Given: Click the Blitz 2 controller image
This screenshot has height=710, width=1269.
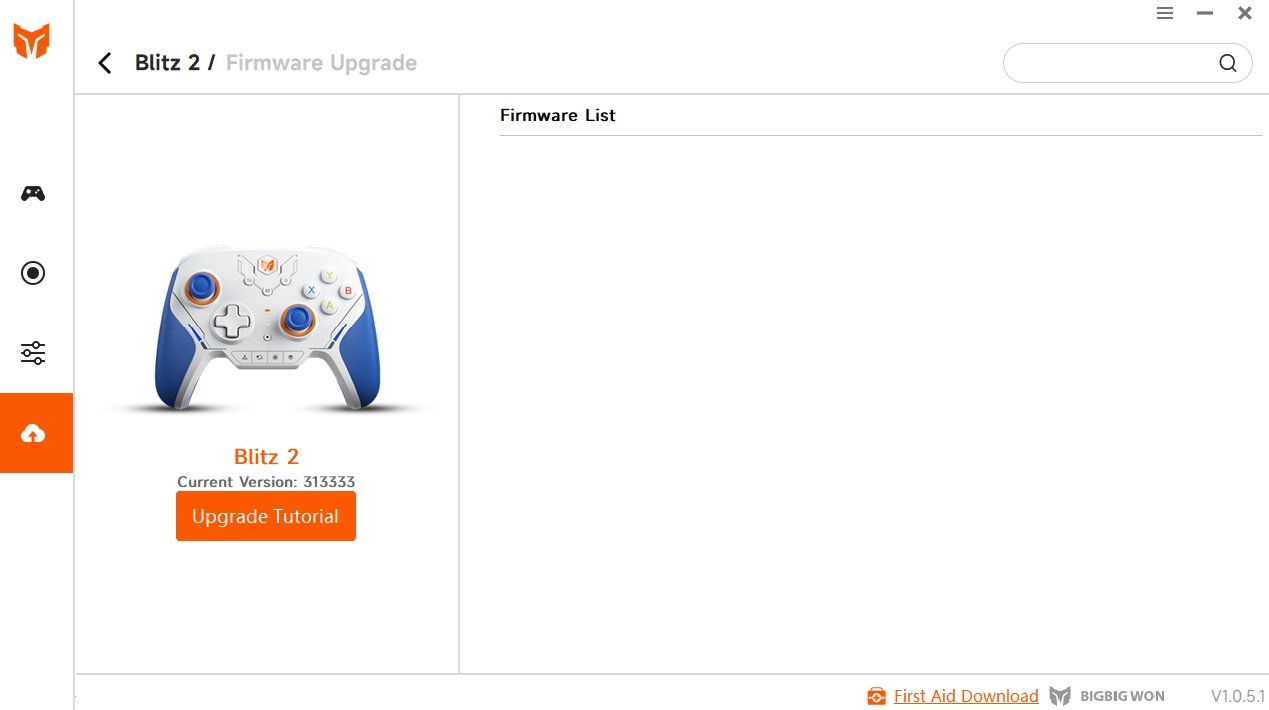Looking at the screenshot, I should coord(267,328).
